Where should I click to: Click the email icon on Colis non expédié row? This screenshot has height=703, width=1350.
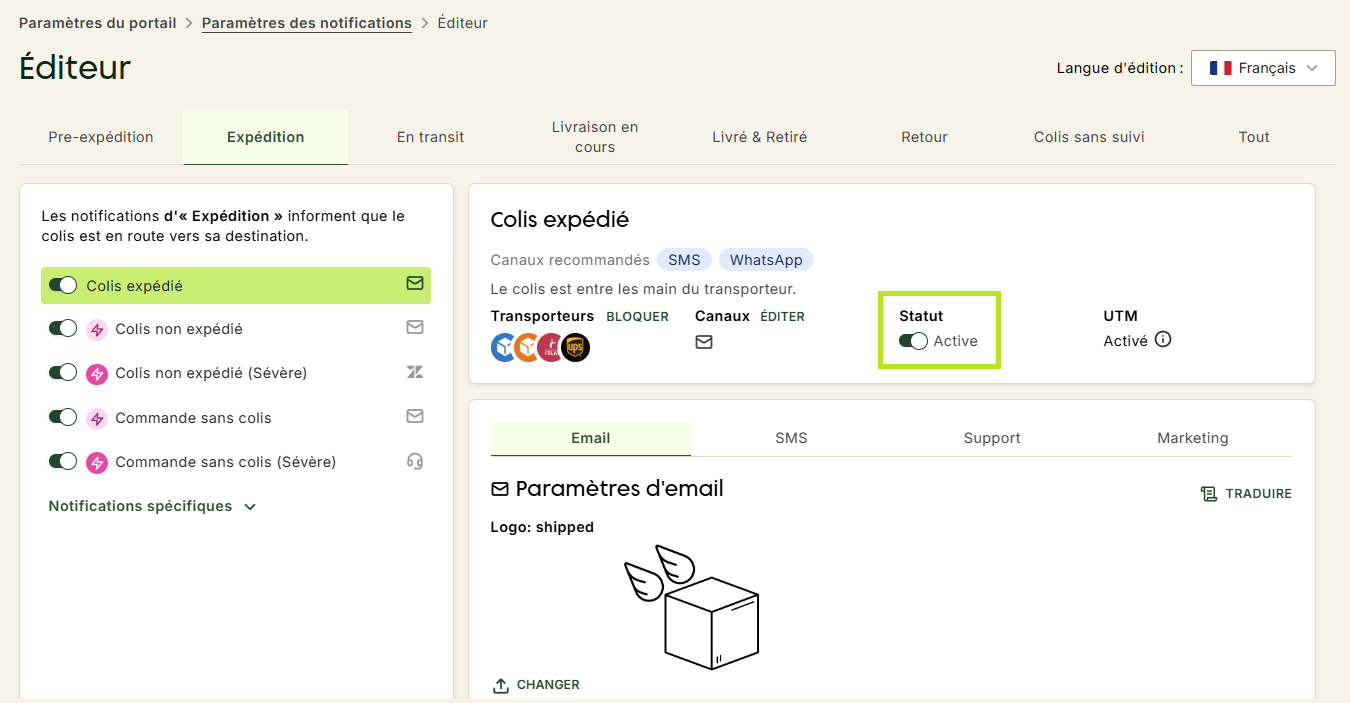point(415,327)
